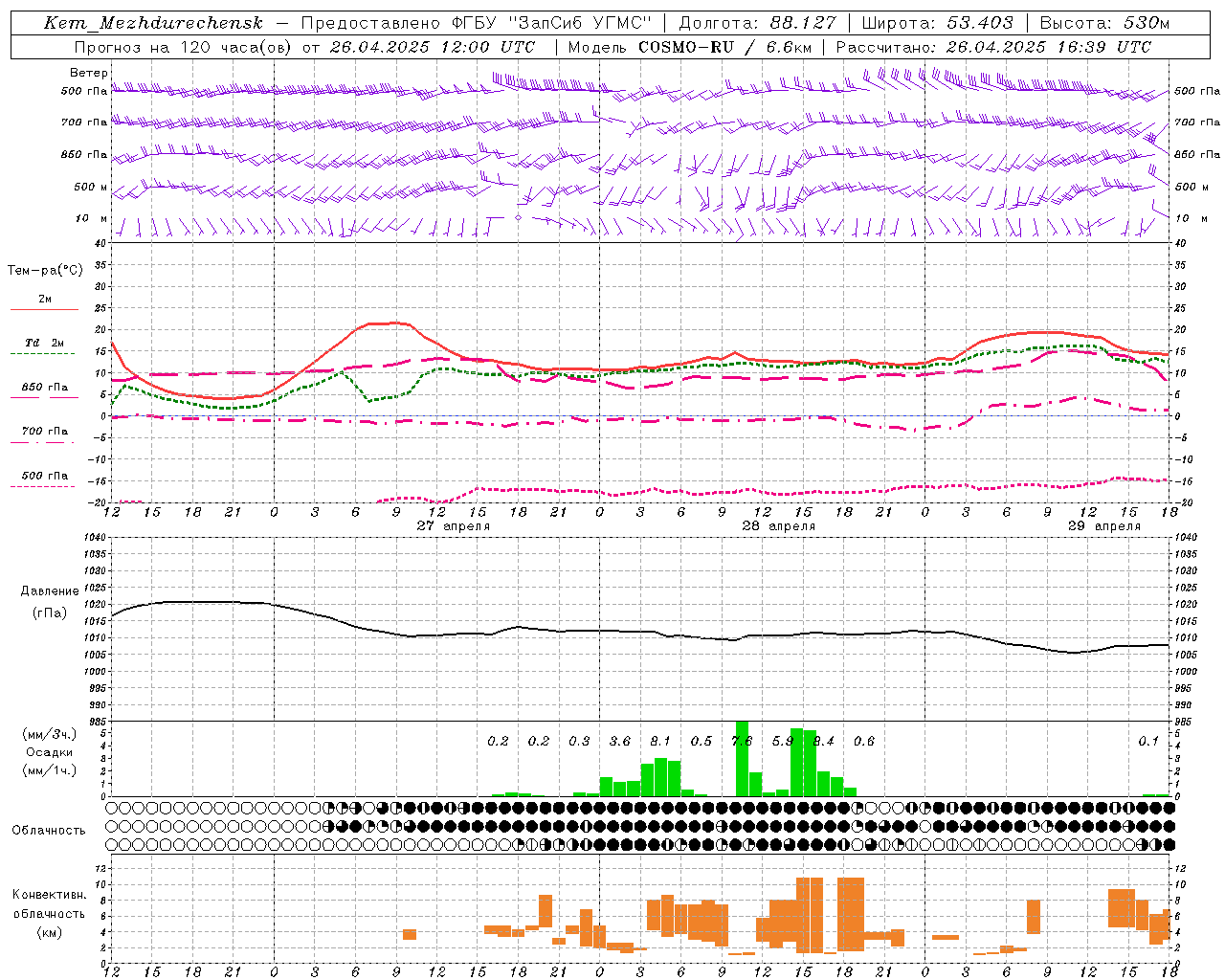The image size is (1225, 980).
Task: Click the longitude value 88.127
Action: pyautogui.click(x=803, y=23)
